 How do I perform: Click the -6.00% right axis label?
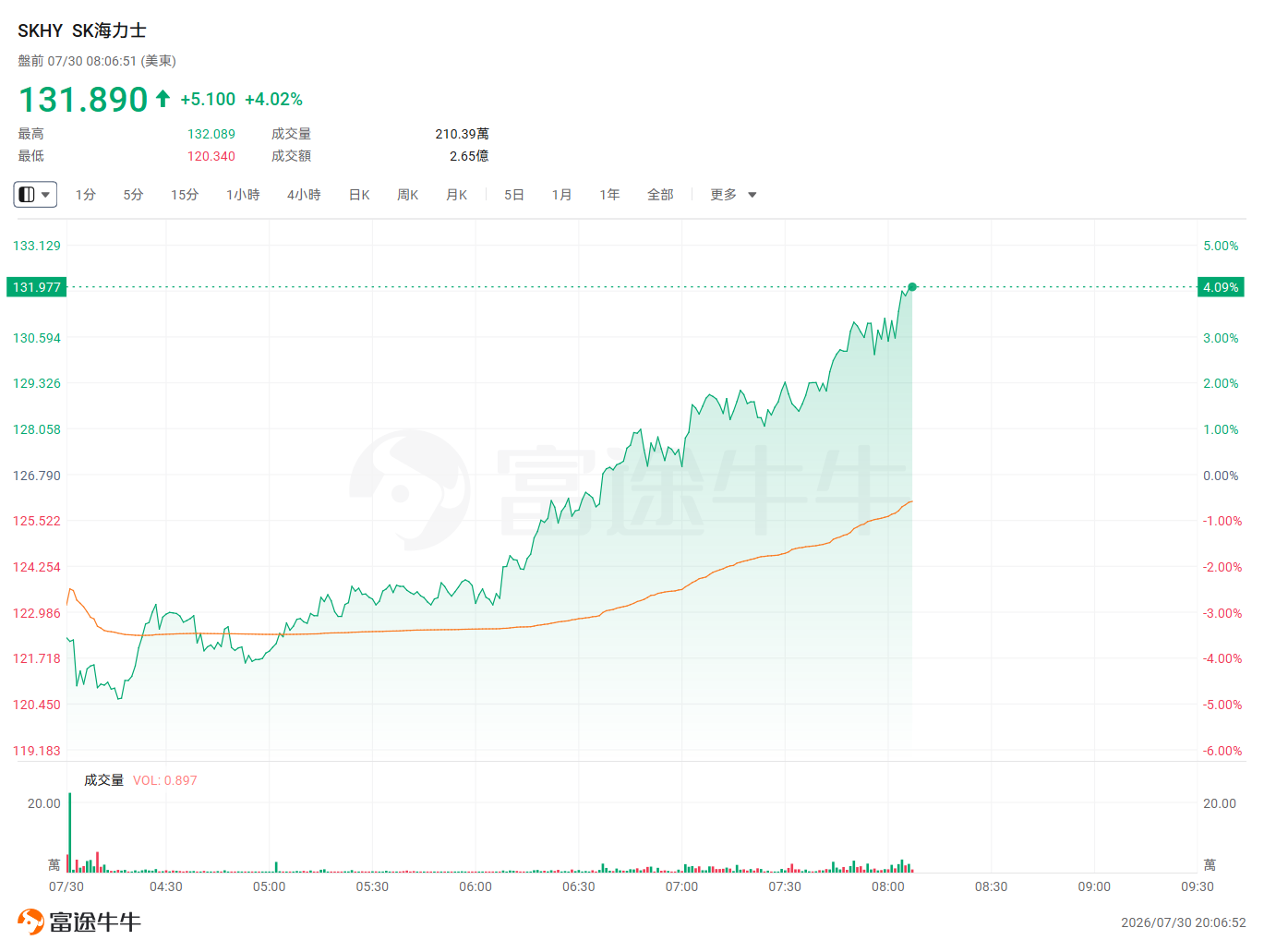click(1221, 751)
